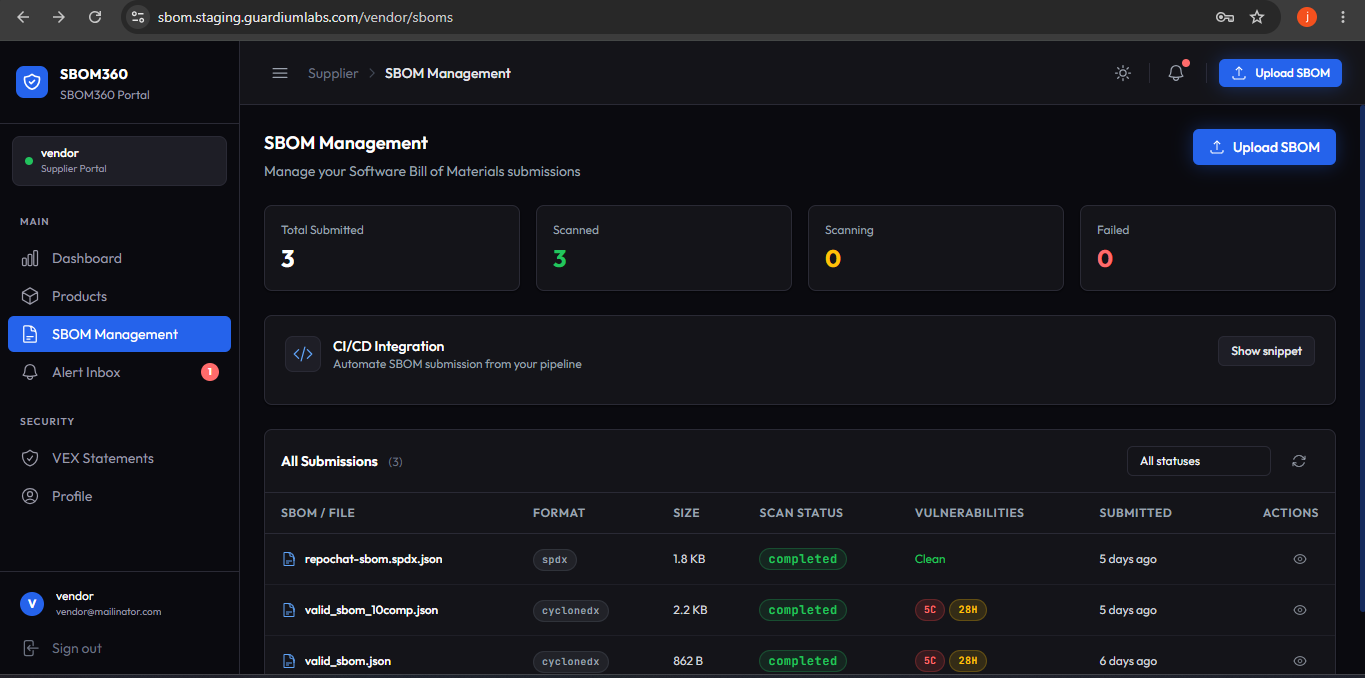Click the 5C badge in valid_sbom_10comp.json row
This screenshot has height=678, width=1365.
930,610
